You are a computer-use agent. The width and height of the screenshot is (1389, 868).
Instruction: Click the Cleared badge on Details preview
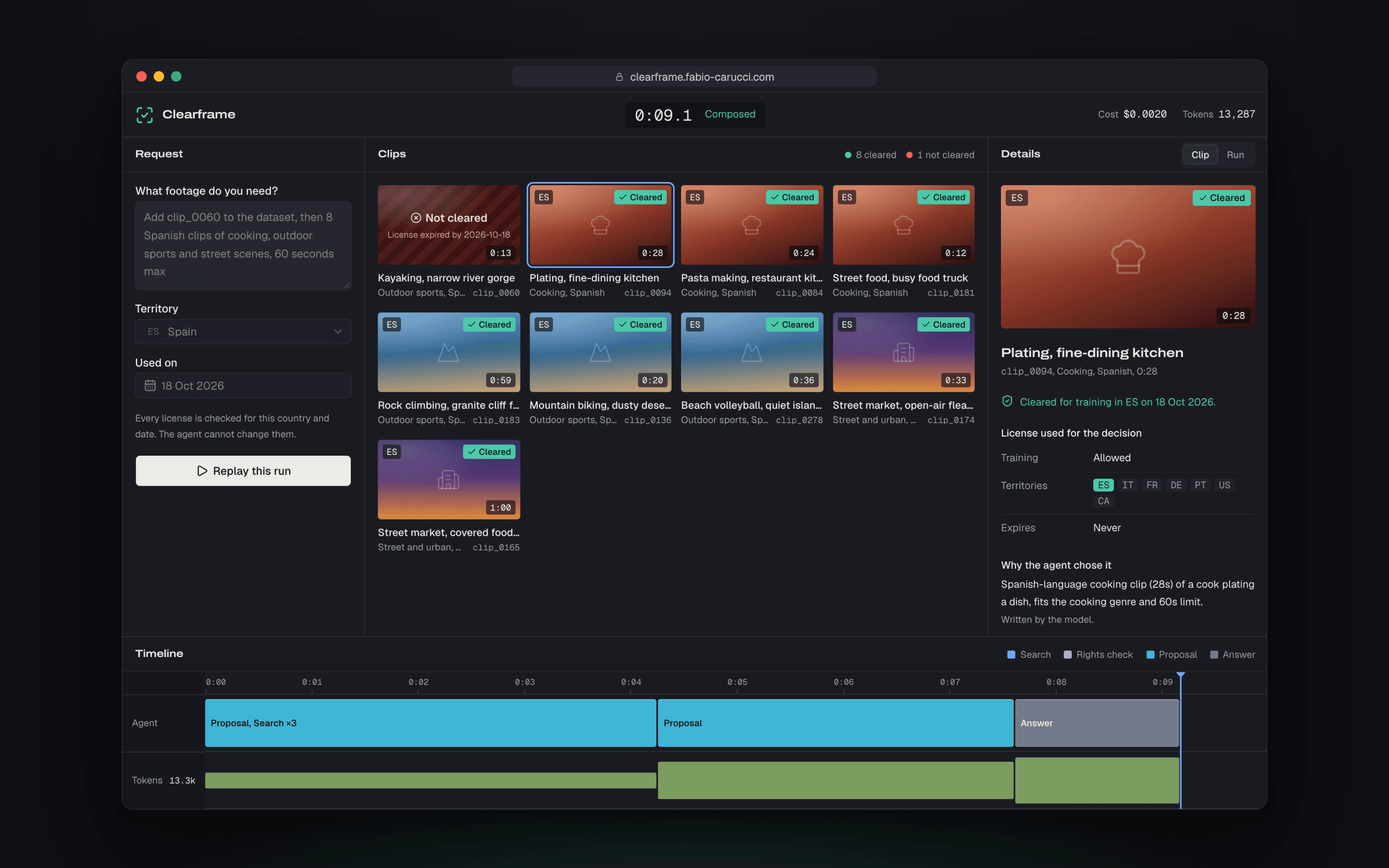pyautogui.click(x=1221, y=198)
